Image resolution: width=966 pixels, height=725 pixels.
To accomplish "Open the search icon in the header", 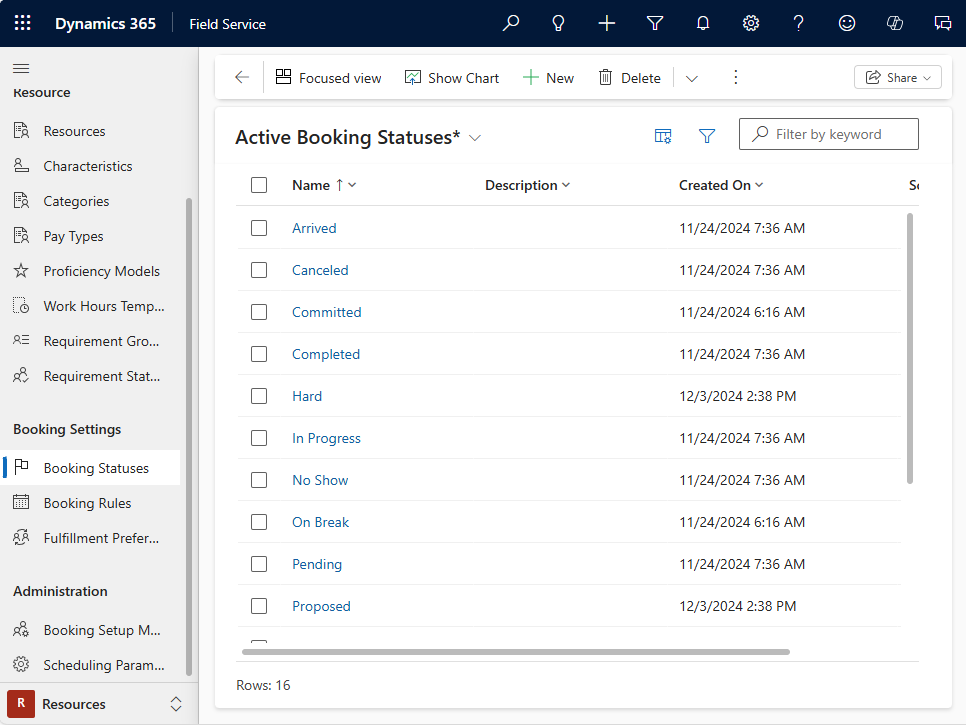I will click(x=511, y=23).
